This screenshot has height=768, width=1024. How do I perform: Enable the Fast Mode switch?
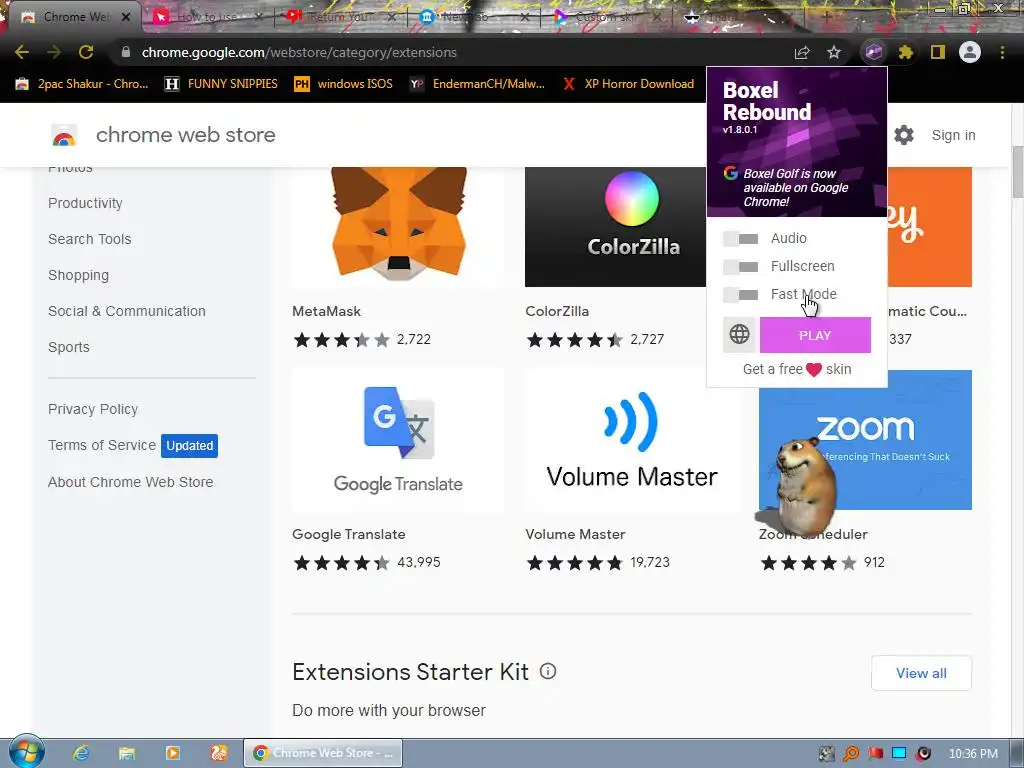(x=741, y=295)
